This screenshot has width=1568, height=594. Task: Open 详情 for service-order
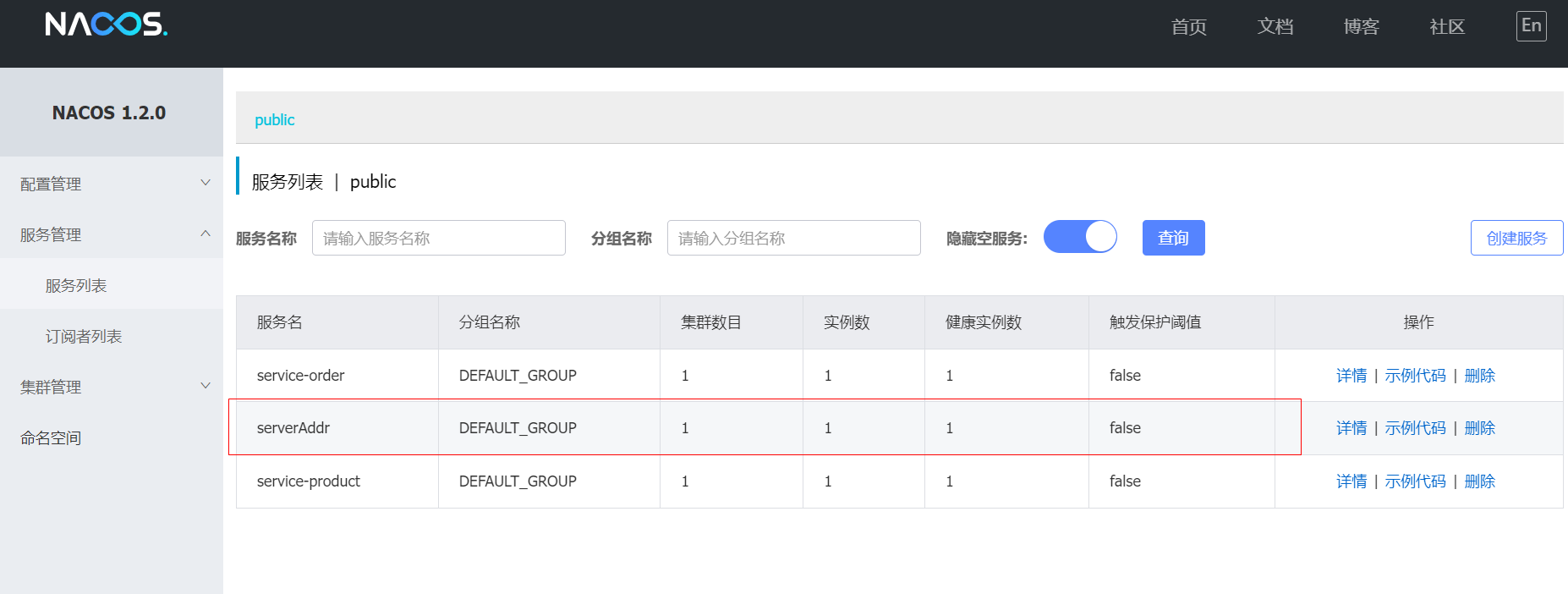point(1351,375)
